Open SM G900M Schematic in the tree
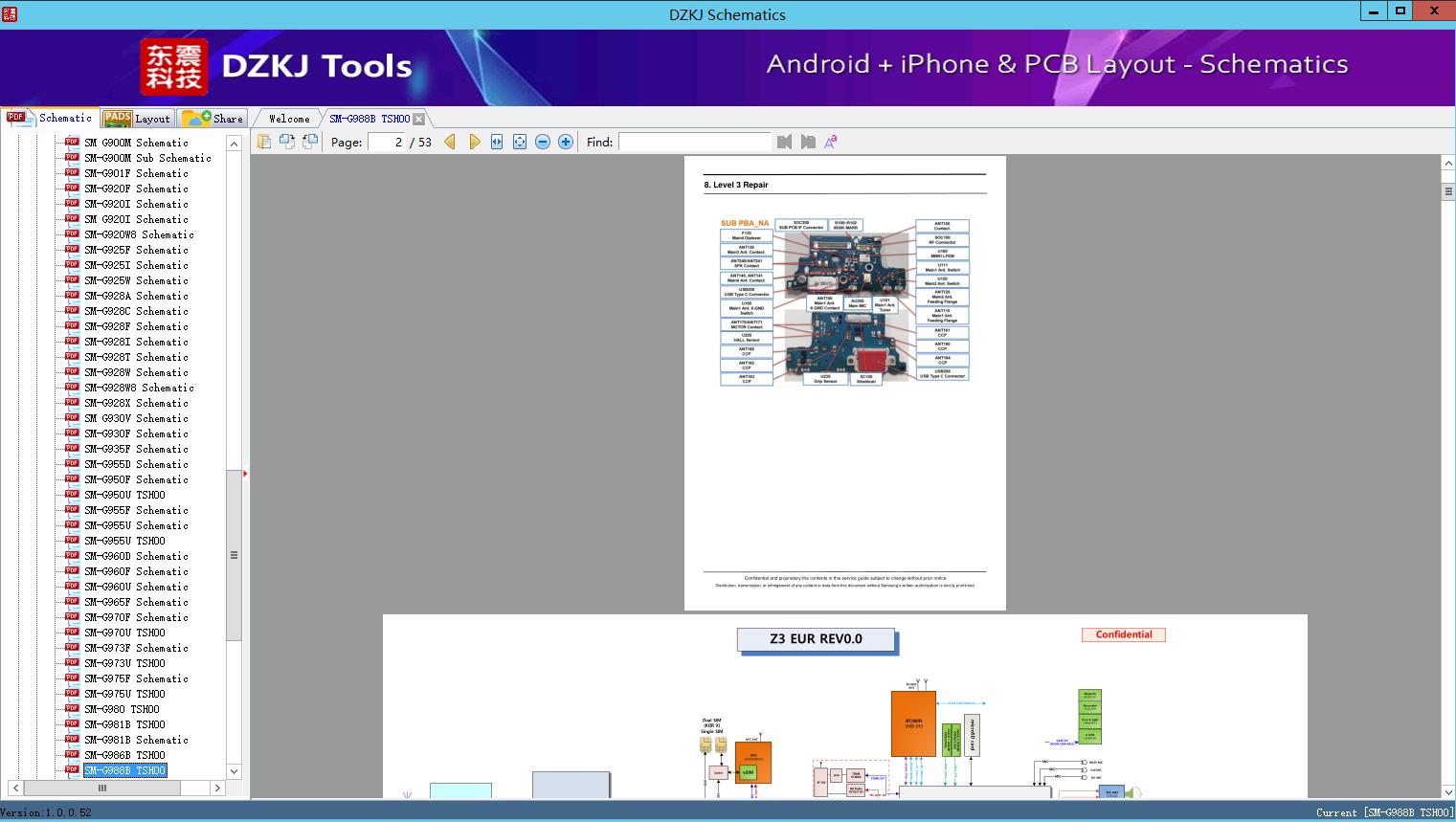The image size is (1456, 822). click(x=136, y=143)
